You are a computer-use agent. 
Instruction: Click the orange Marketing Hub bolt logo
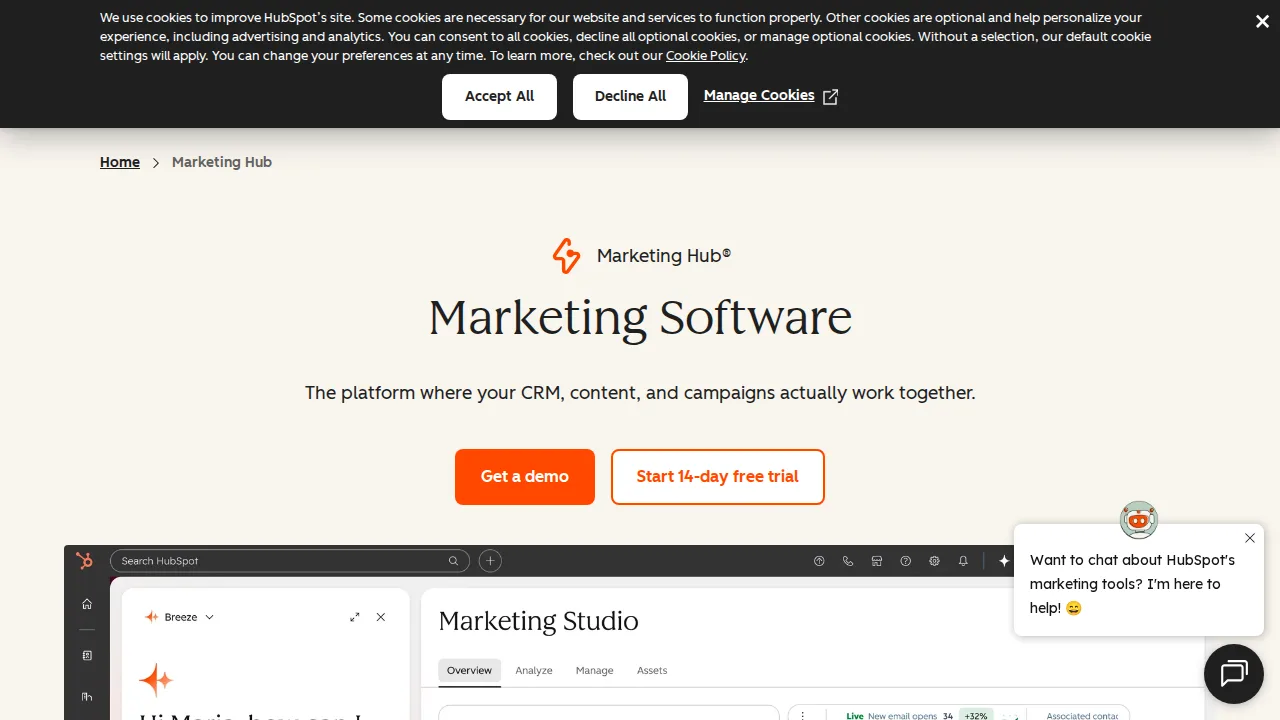[x=566, y=256]
